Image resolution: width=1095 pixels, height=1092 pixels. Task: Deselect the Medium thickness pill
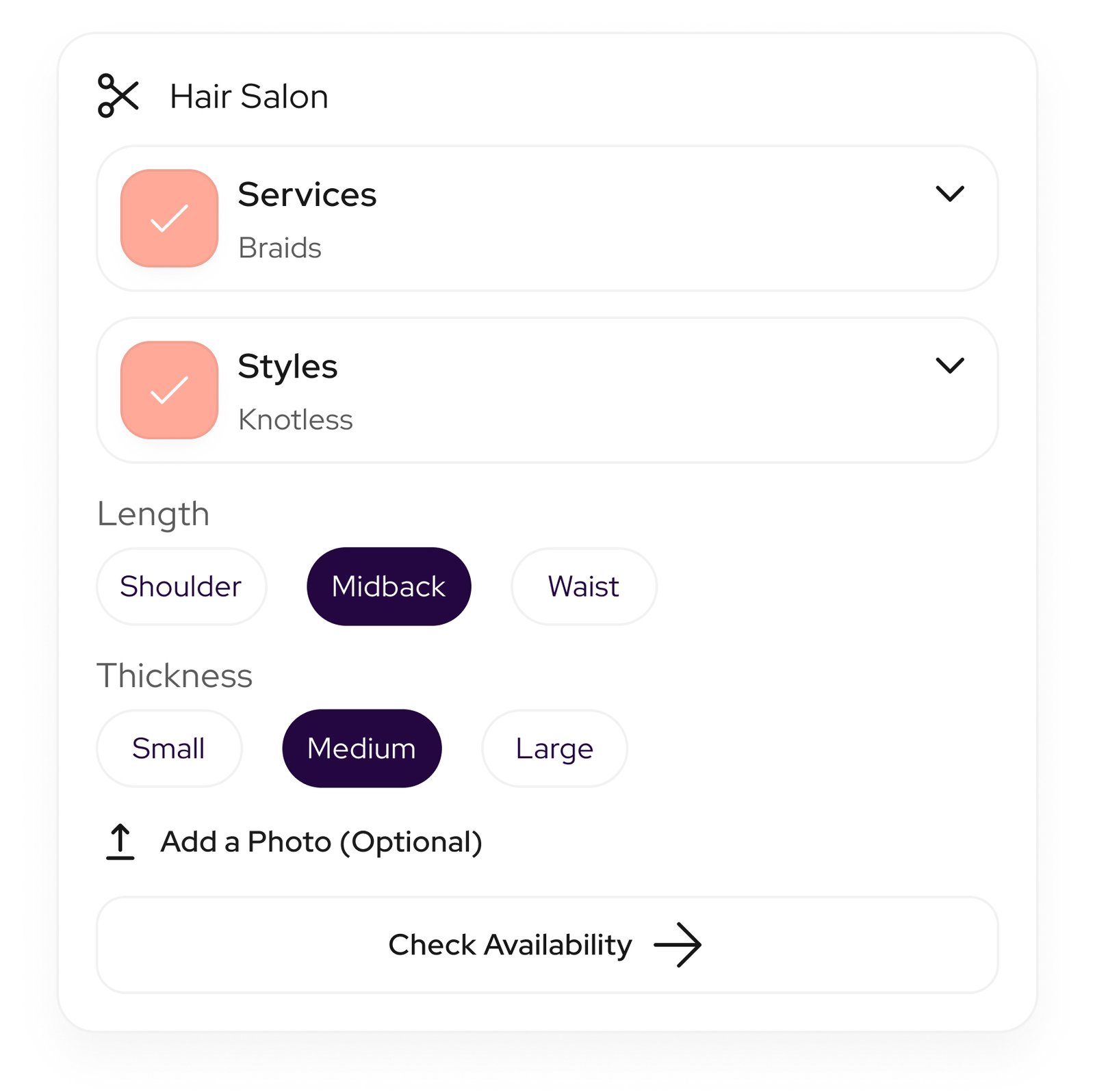[x=362, y=749]
